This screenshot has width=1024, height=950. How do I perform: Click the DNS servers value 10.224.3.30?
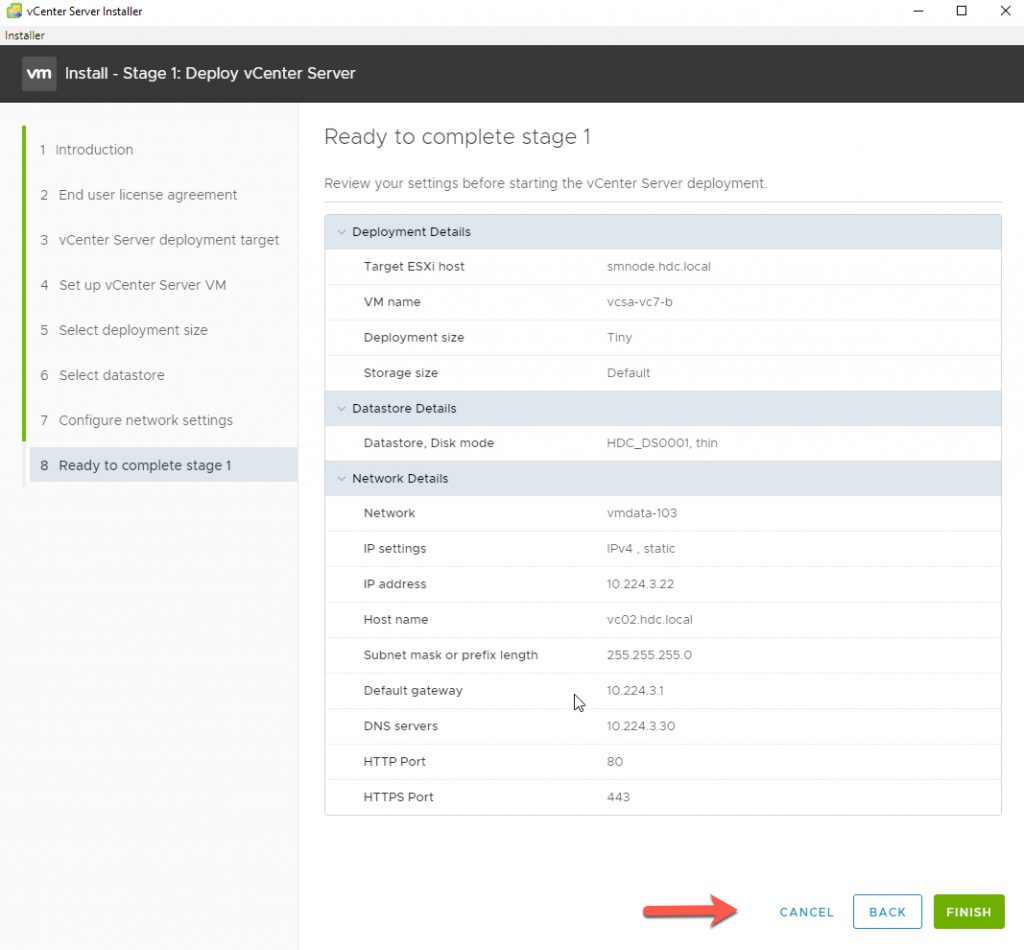[x=641, y=726]
